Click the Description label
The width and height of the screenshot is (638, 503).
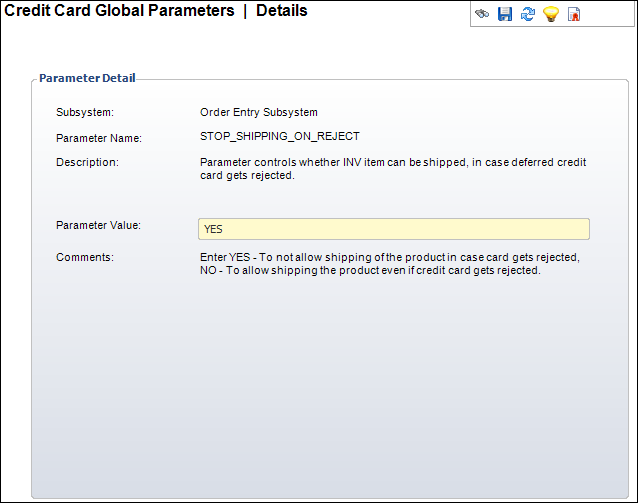(87, 162)
